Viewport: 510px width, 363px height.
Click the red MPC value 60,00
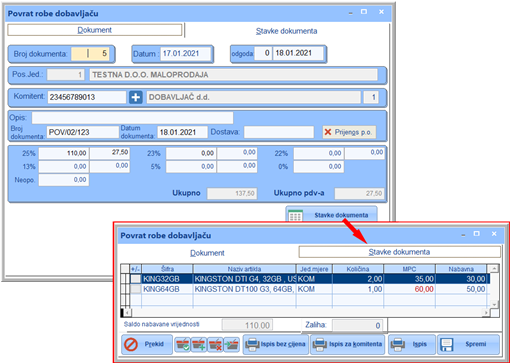(409, 289)
